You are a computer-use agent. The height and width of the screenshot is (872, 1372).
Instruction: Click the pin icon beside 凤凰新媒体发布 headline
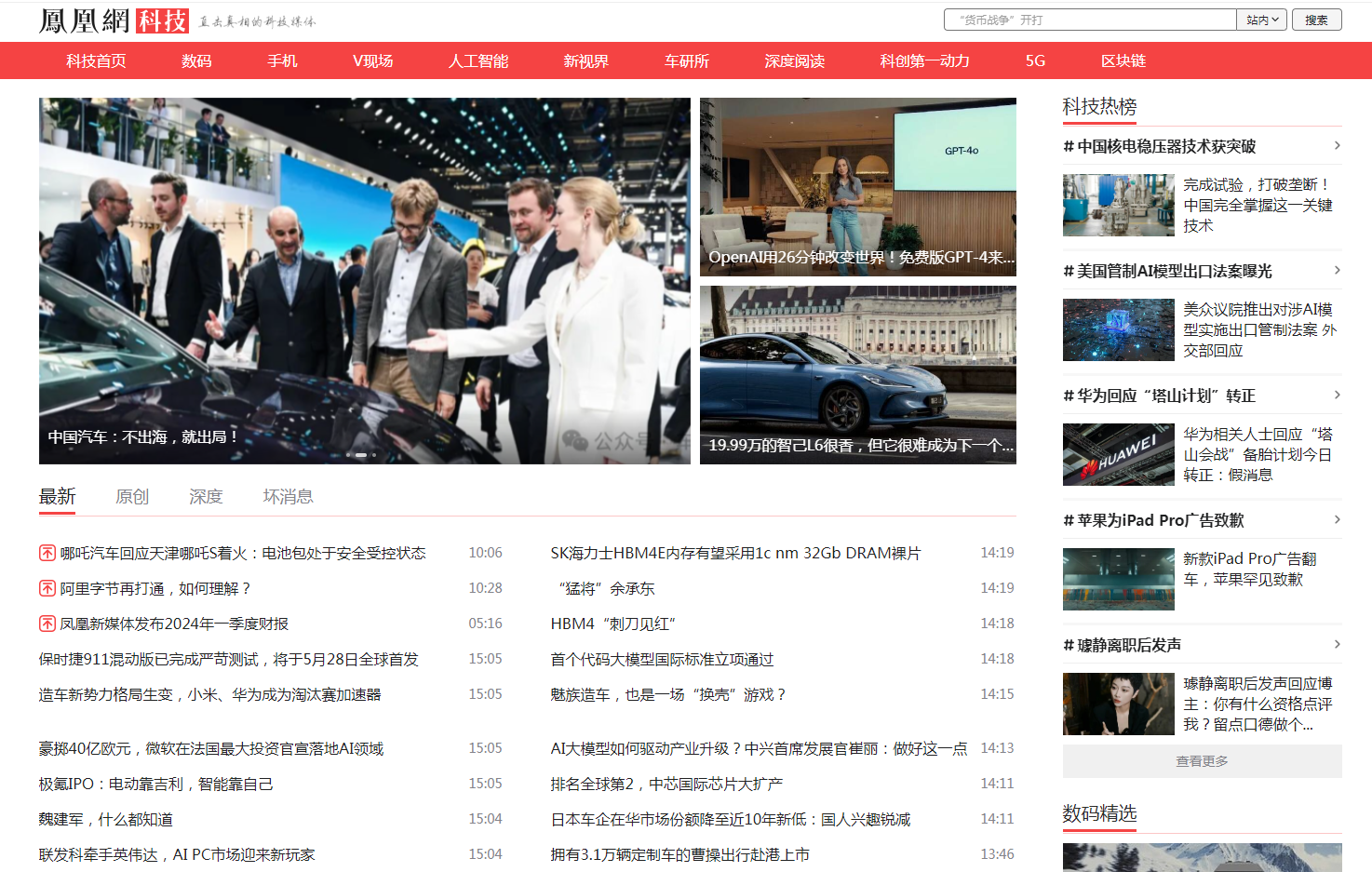click(x=47, y=624)
